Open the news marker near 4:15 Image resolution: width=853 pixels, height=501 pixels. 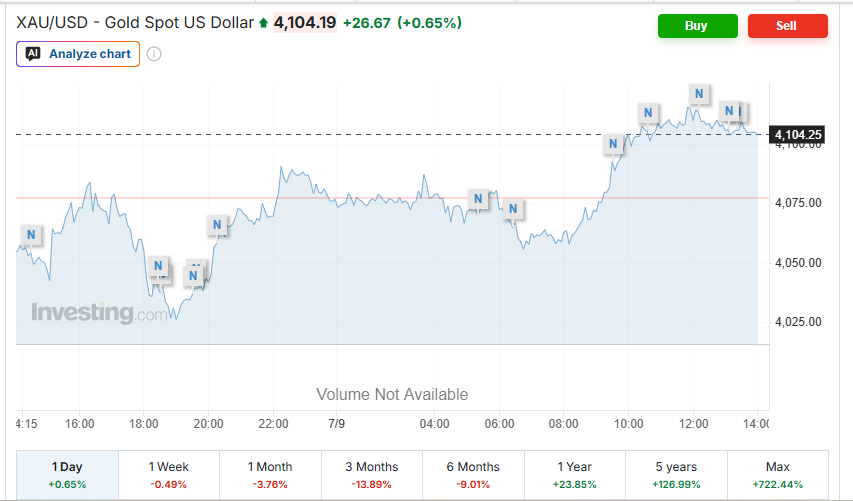[x=31, y=234]
